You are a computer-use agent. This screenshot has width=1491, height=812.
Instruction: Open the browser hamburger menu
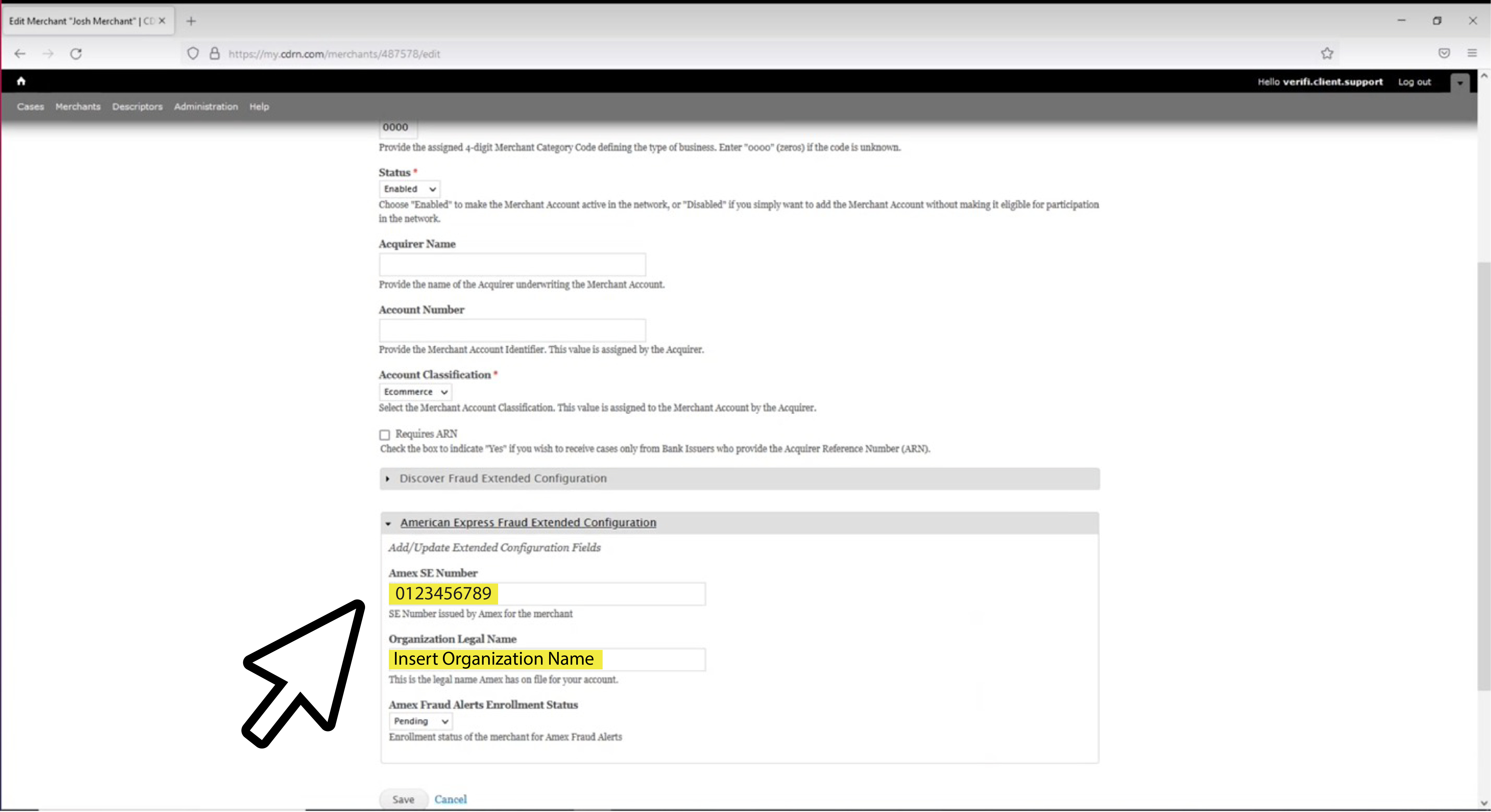pos(1472,53)
